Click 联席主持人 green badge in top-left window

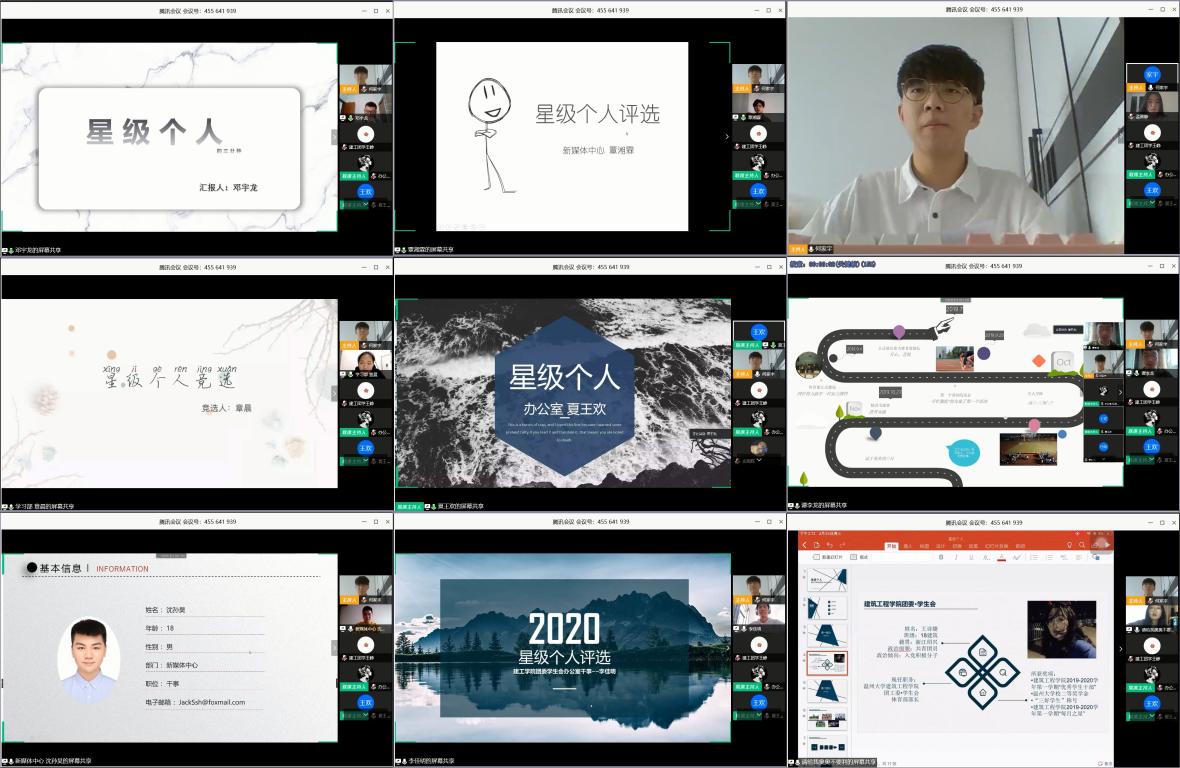(355, 175)
